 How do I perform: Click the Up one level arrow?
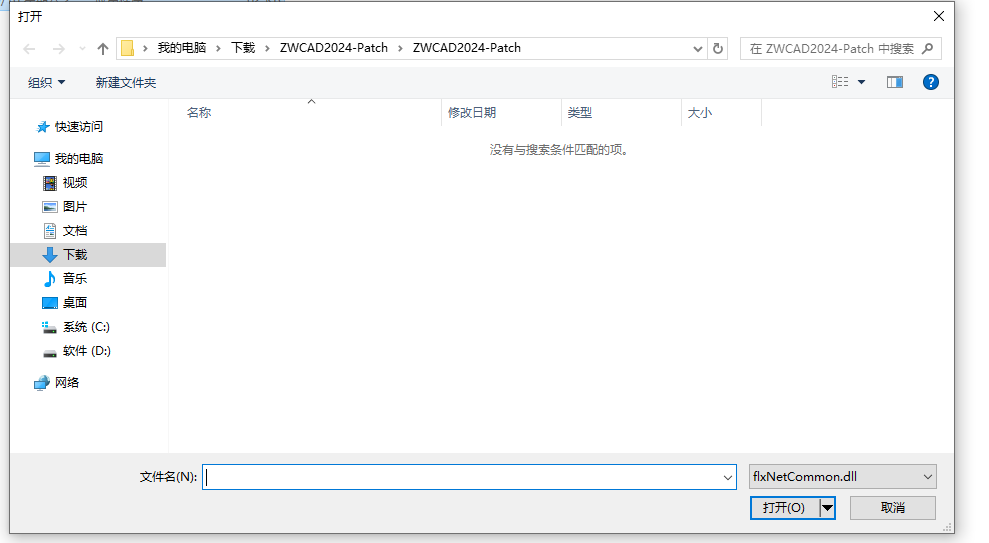coord(102,48)
